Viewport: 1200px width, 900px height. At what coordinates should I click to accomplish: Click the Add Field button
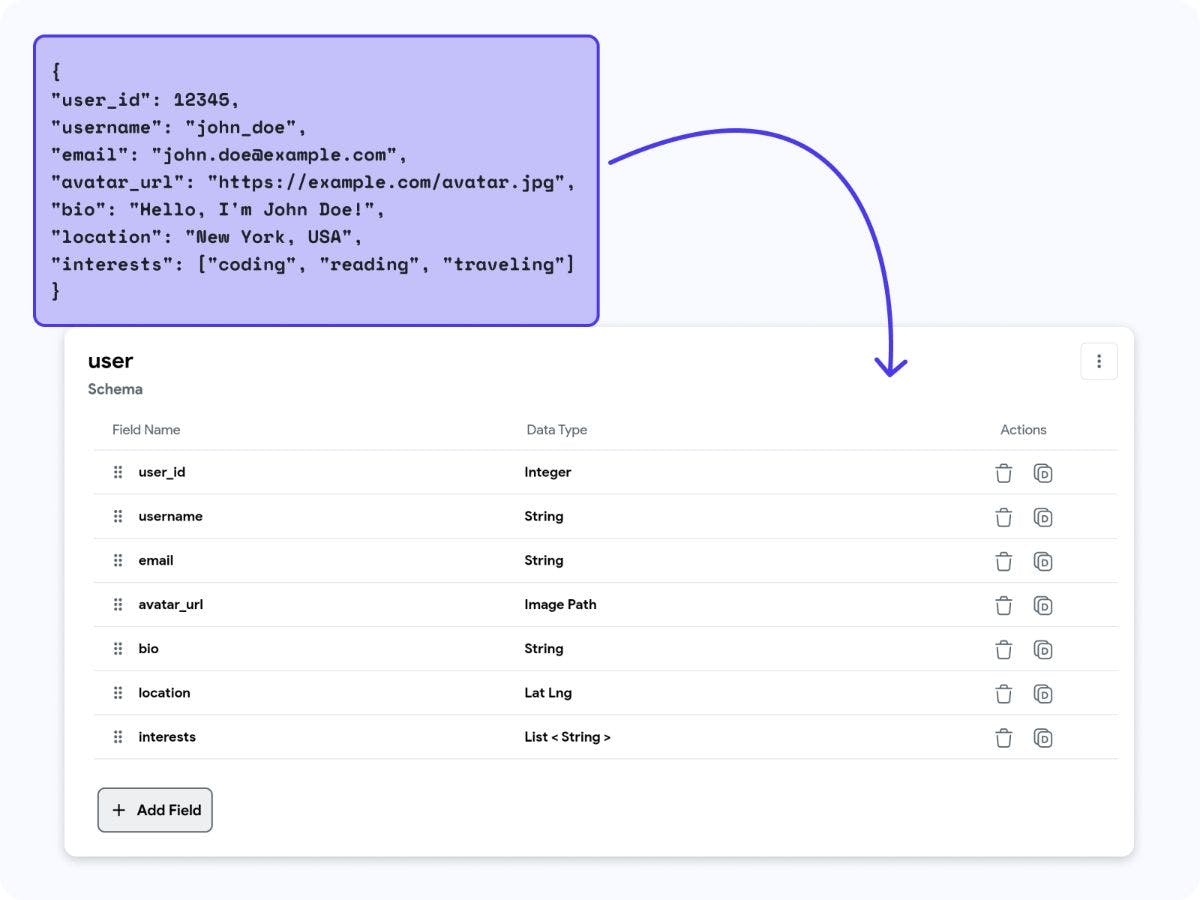tap(155, 810)
